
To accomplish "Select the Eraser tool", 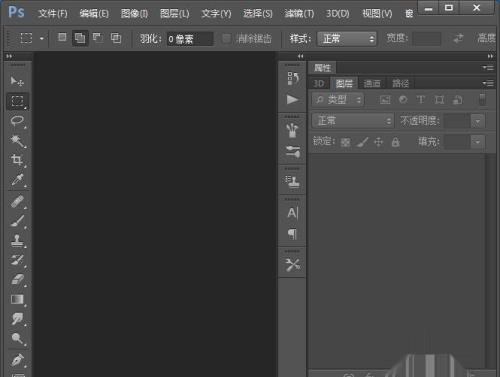I will (x=17, y=279).
